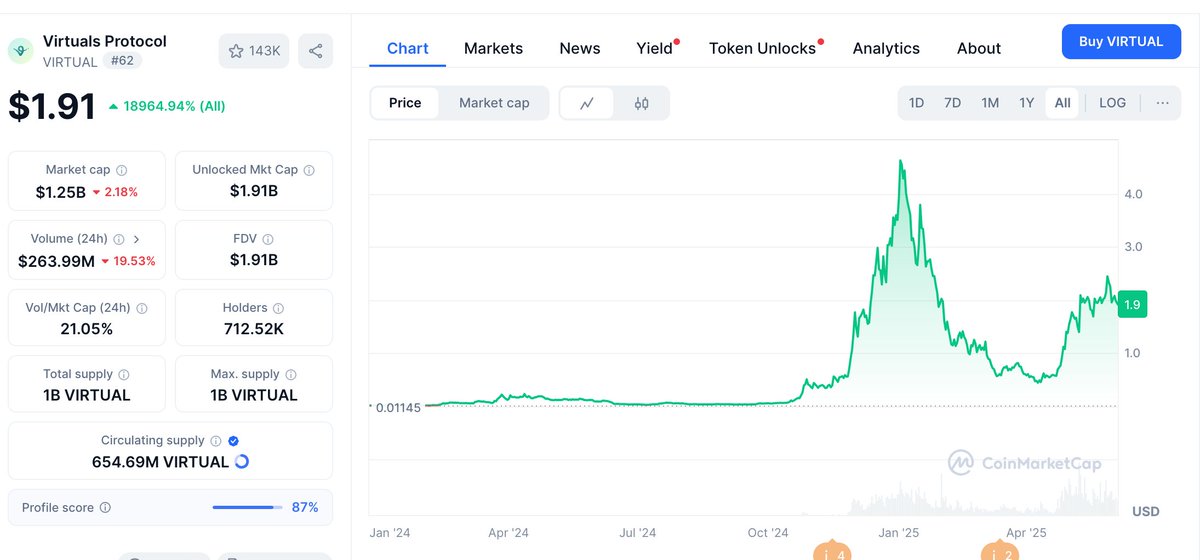The width and height of the screenshot is (1200, 560).
Task: Open the Chart tab
Action: [x=408, y=48]
